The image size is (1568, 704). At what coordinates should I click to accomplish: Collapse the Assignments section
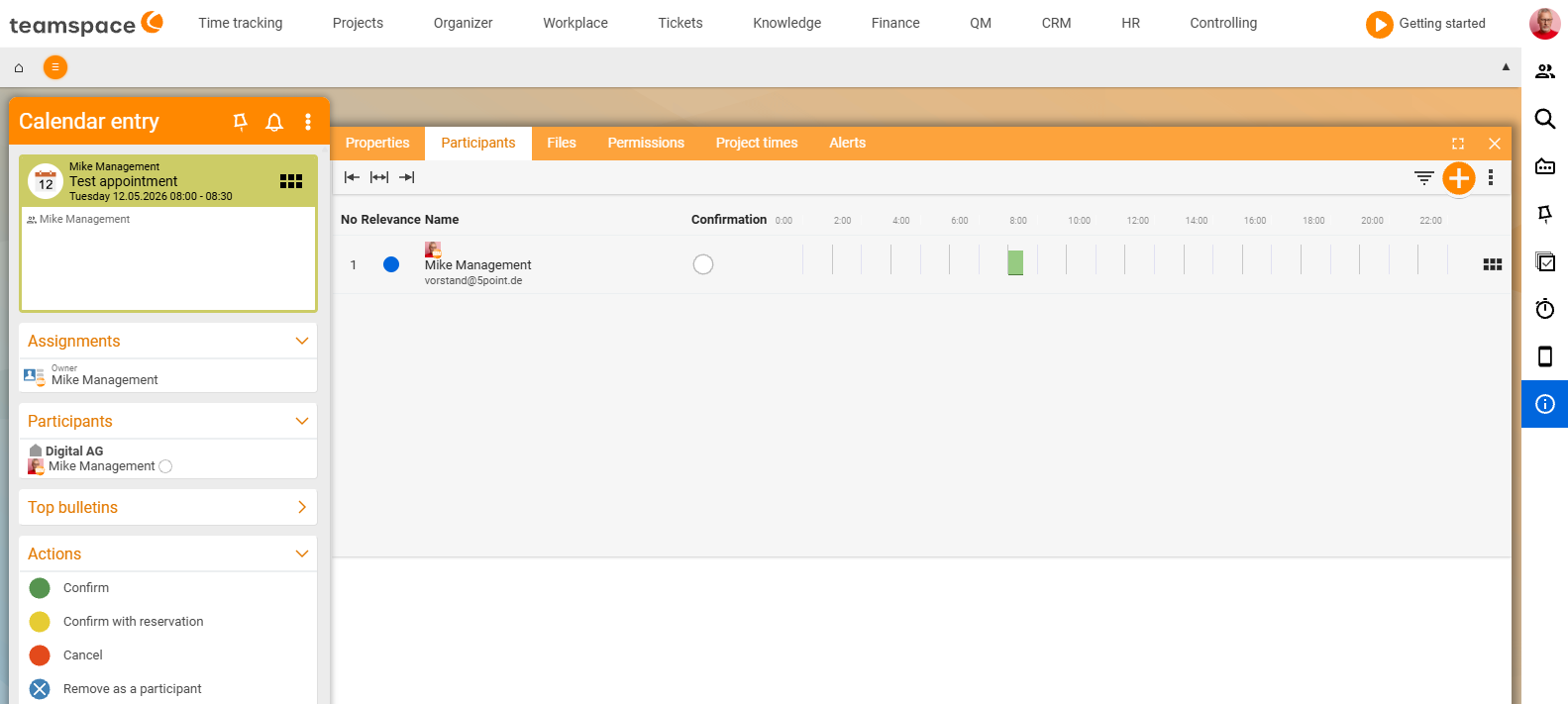tap(302, 341)
